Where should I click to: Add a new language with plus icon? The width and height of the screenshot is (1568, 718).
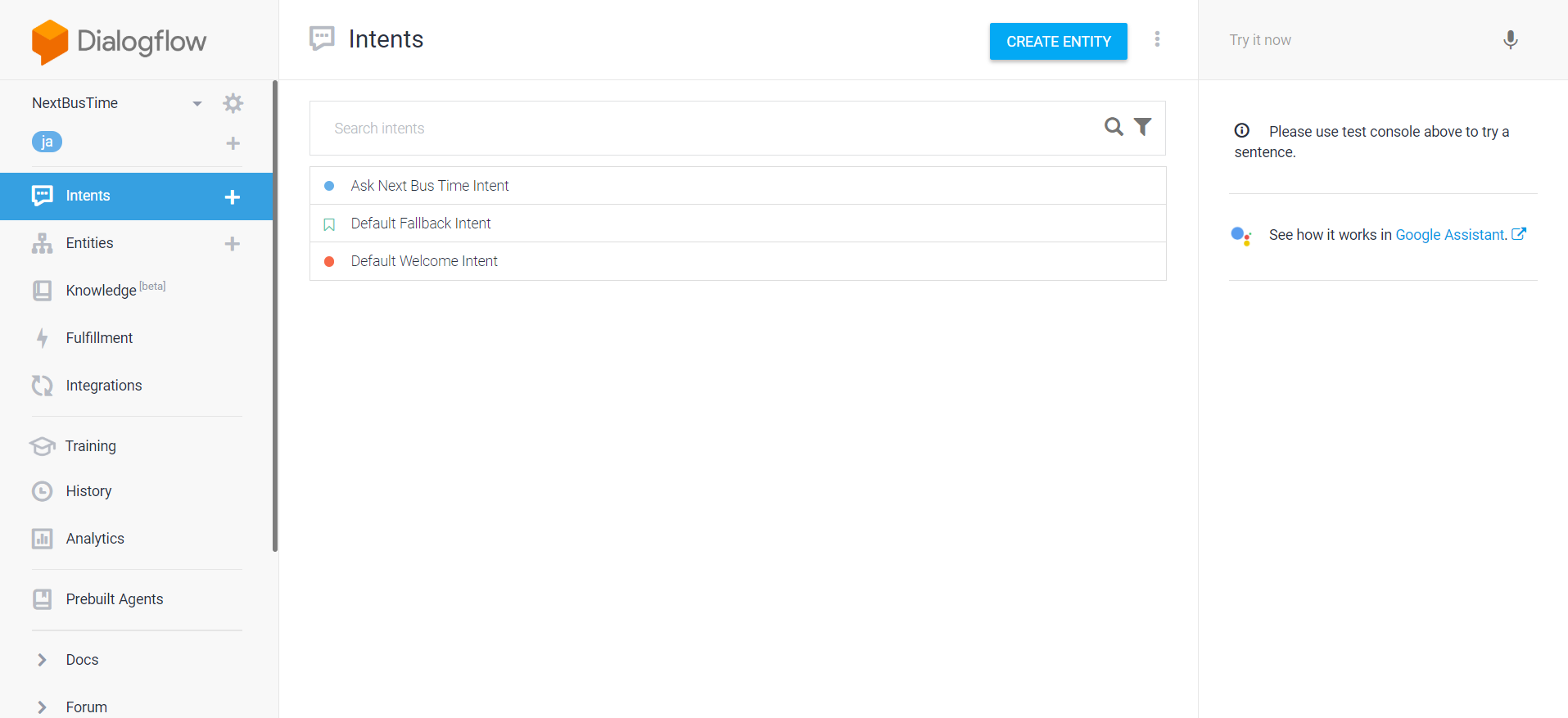point(233,143)
